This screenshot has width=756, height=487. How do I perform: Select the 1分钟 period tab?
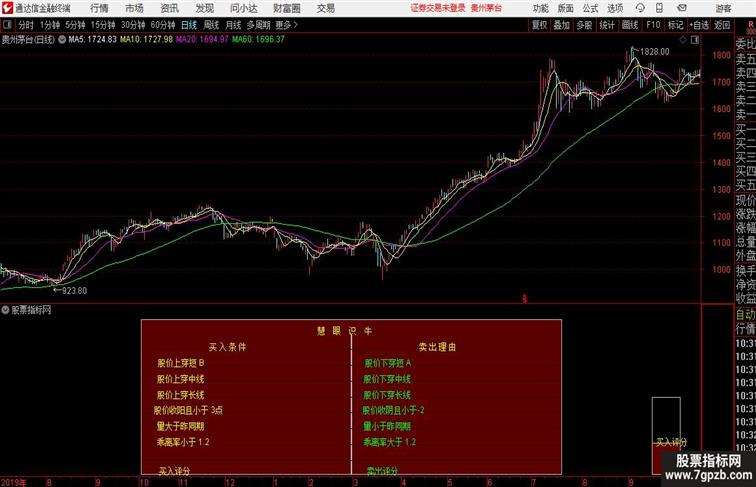click(x=50, y=25)
